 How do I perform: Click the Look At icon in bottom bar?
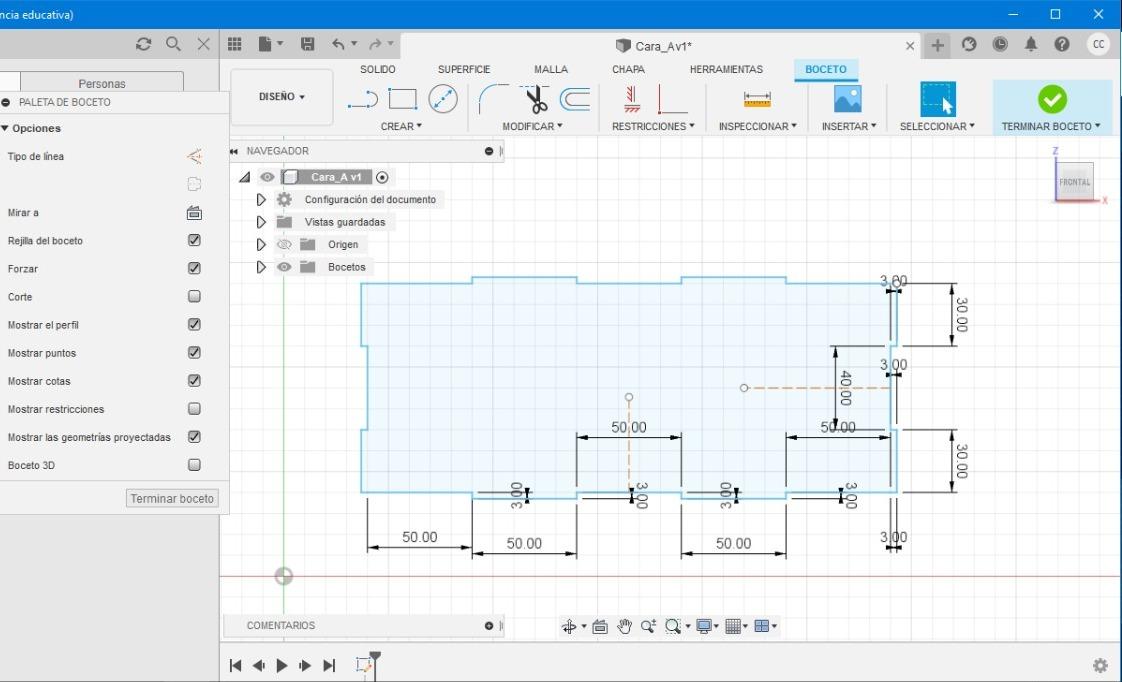[x=600, y=627]
